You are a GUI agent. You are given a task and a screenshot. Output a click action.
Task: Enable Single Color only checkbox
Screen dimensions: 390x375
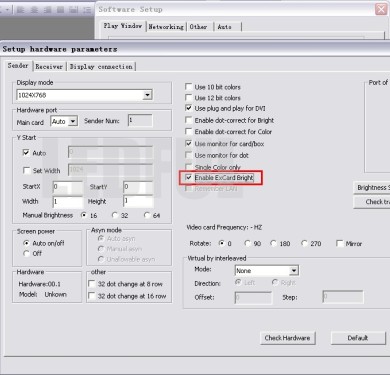[x=189, y=167]
